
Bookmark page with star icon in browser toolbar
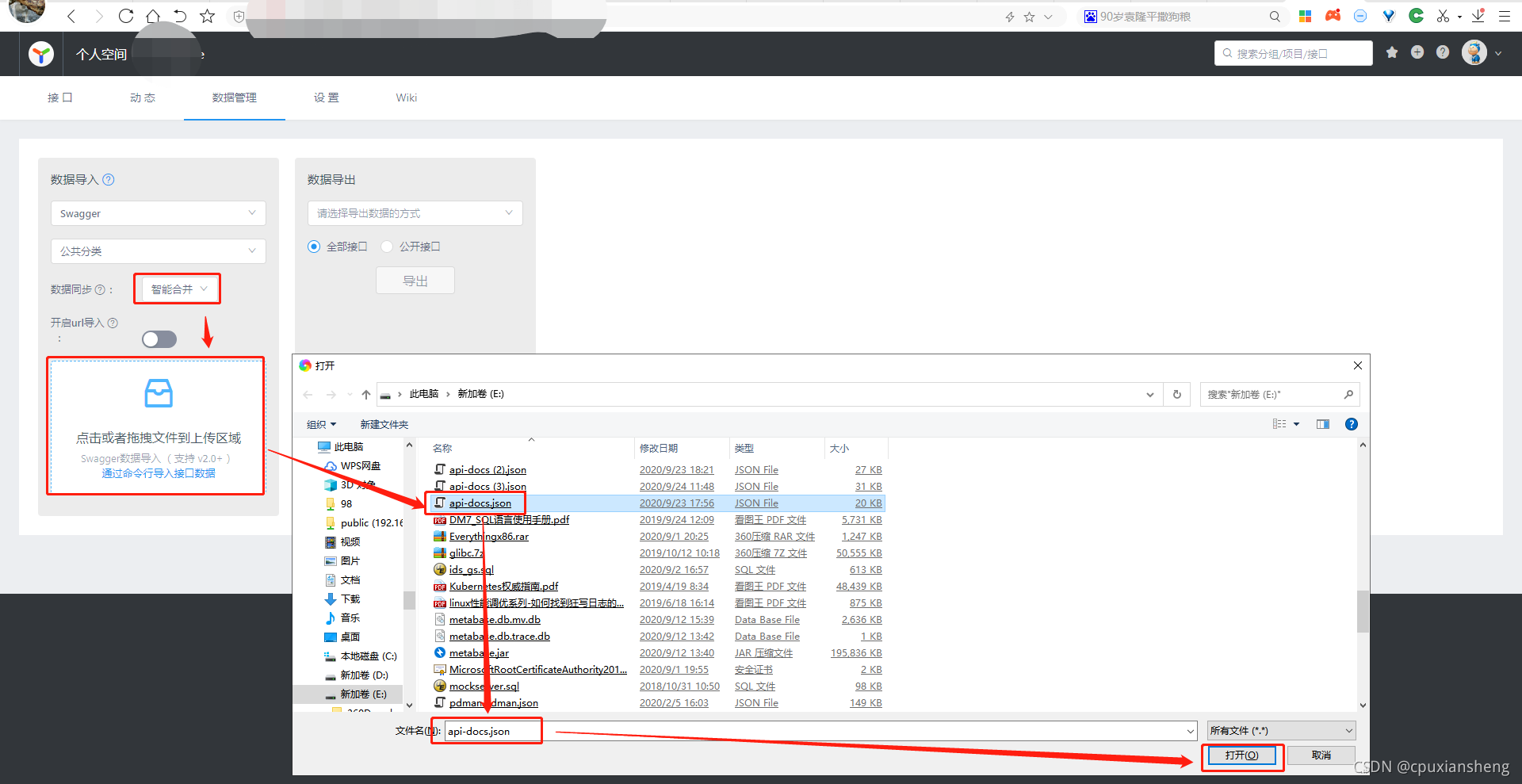click(207, 16)
